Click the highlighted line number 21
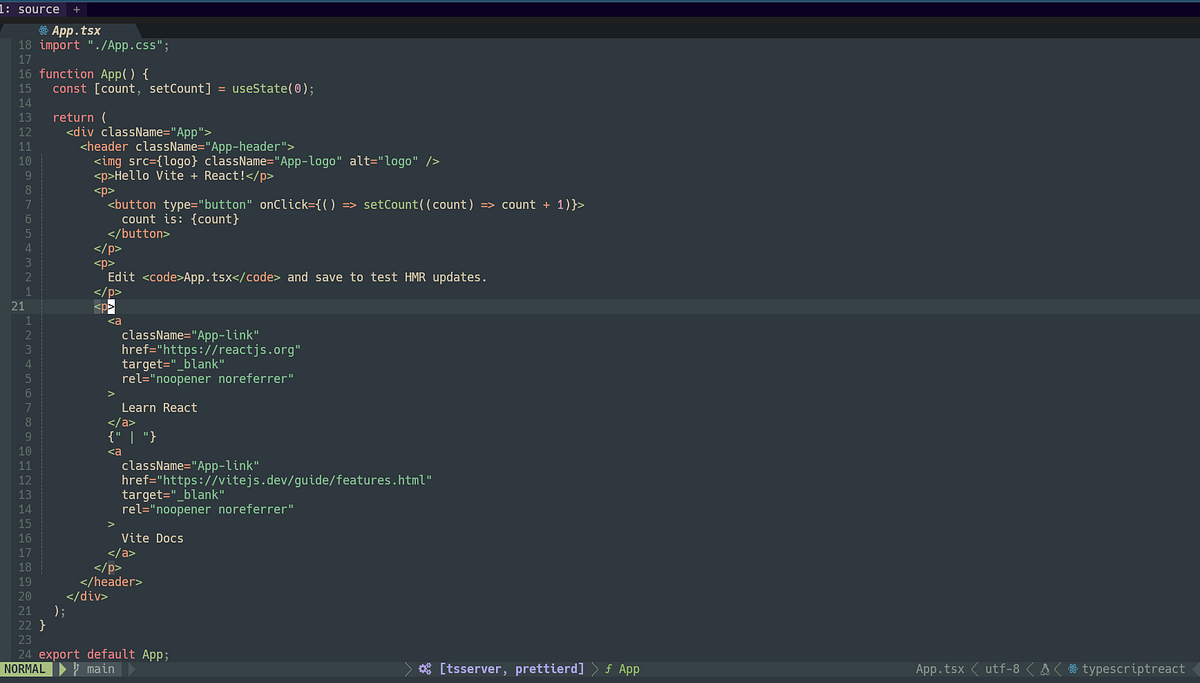This screenshot has width=1200, height=683. coord(17,305)
